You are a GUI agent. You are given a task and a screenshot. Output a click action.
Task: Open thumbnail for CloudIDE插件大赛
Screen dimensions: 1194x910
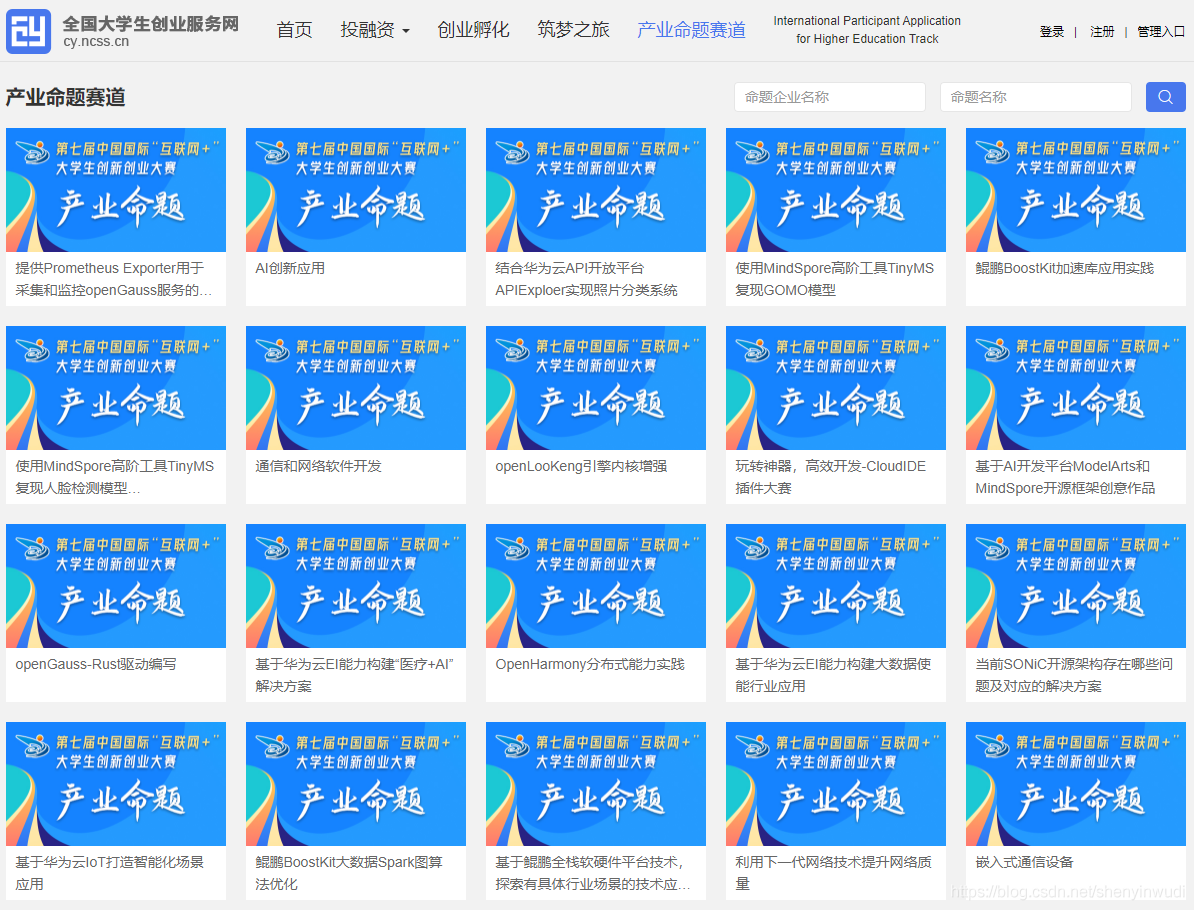835,388
